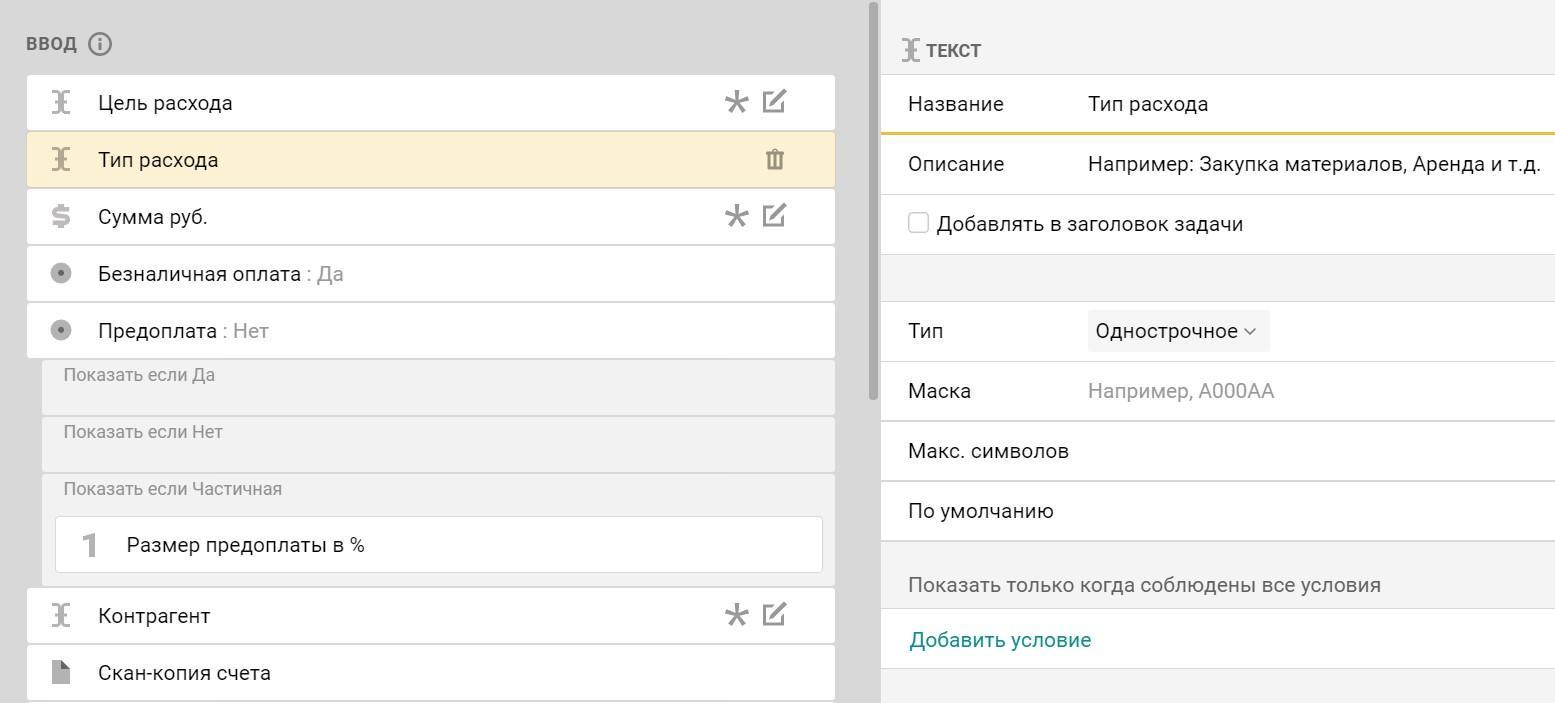Viewport: 1555px width, 703px height.
Task: Click the Маска input field
Action: click(1300, 391)
